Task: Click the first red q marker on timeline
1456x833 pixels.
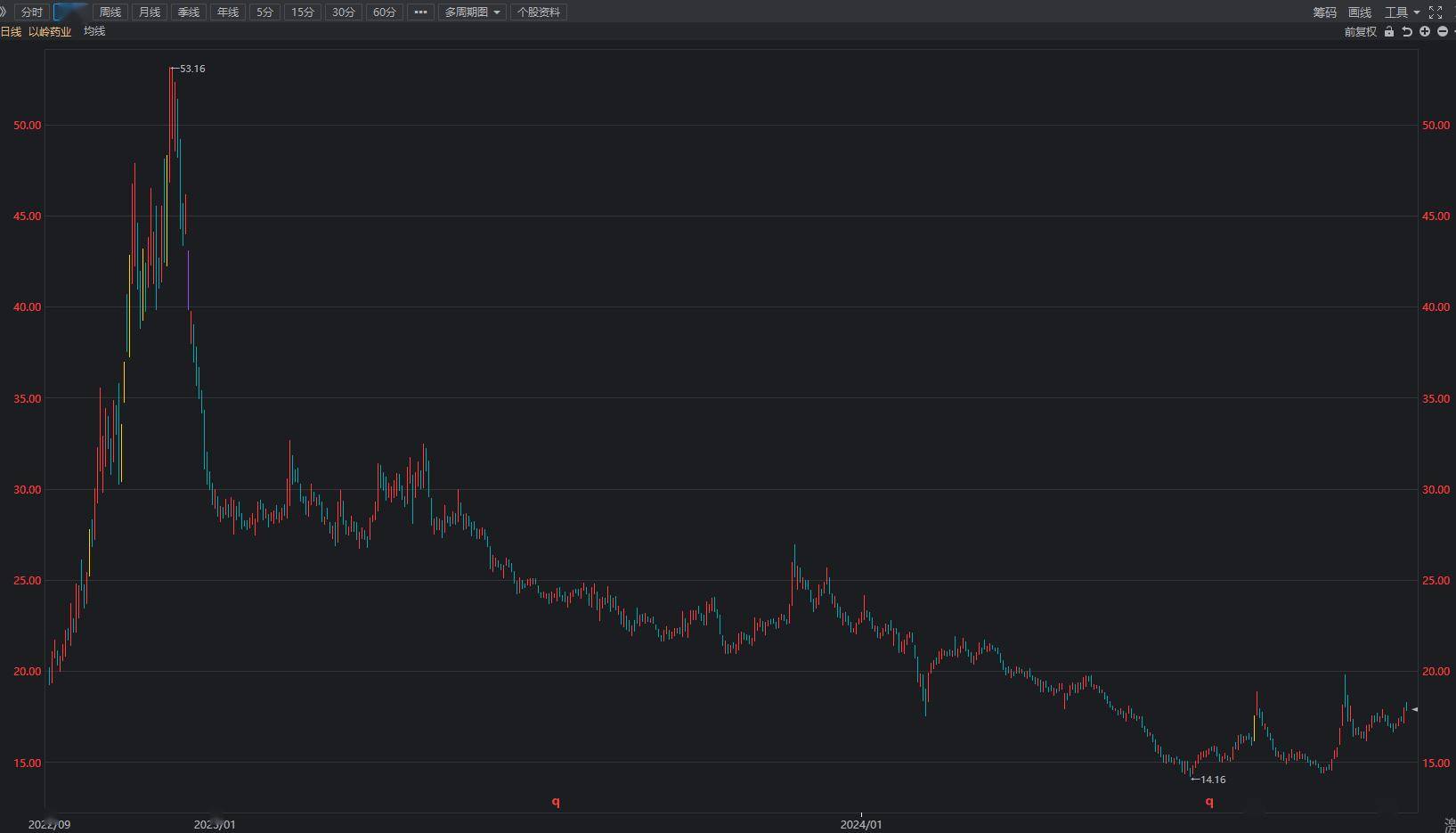Action: pos(556,802)
